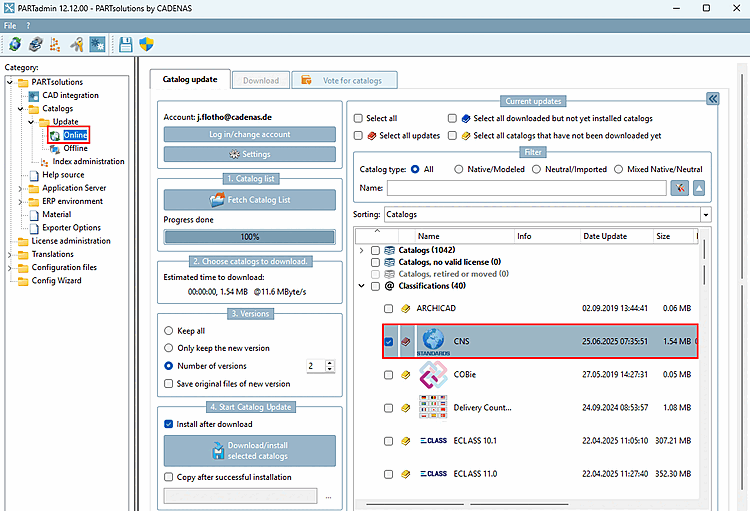The width and height of the screenshot is (750, 511).
Task: Click the COBie catalog logo
Action: [433, 374]
